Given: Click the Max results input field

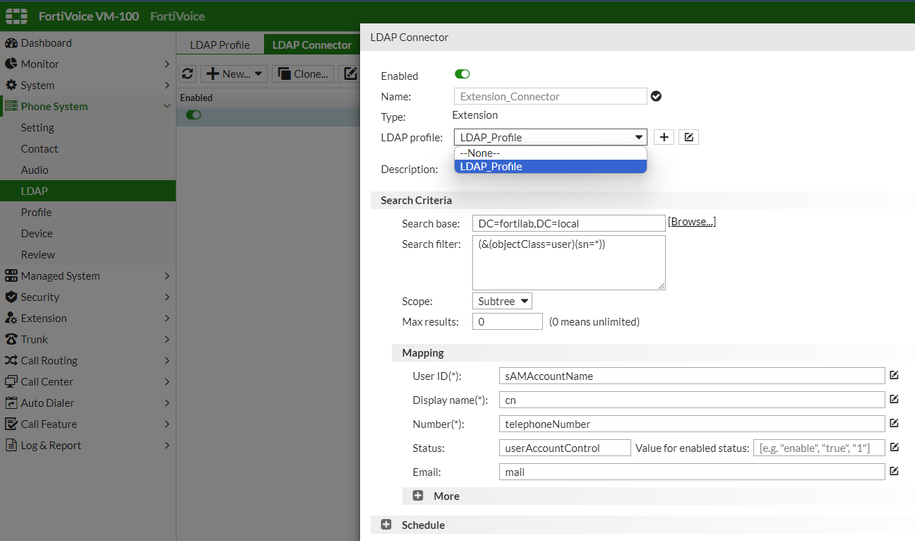Looking at the screenshot, I should click(x=507, y=322).
